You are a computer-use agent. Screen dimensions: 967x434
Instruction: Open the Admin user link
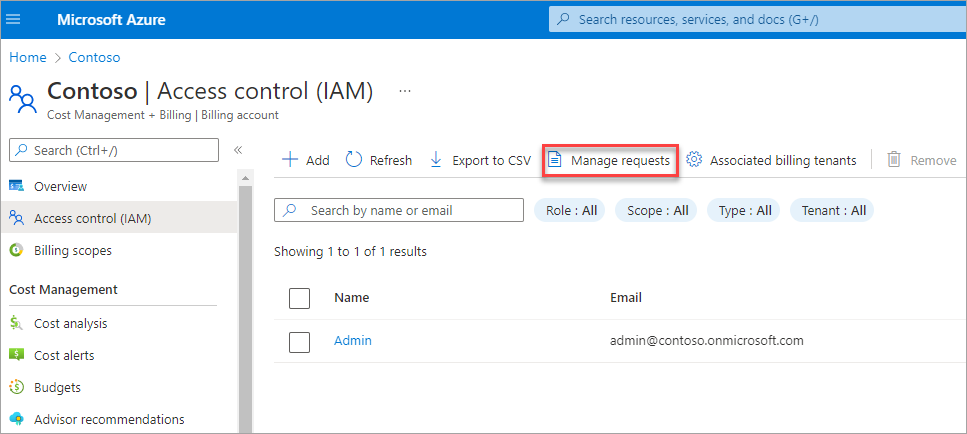[x=352, y=341]
